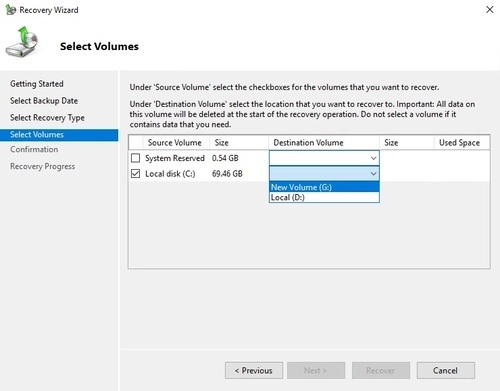
Task: Click the Recovery Wizard title bar icon
Action: (x=11, y=10)
